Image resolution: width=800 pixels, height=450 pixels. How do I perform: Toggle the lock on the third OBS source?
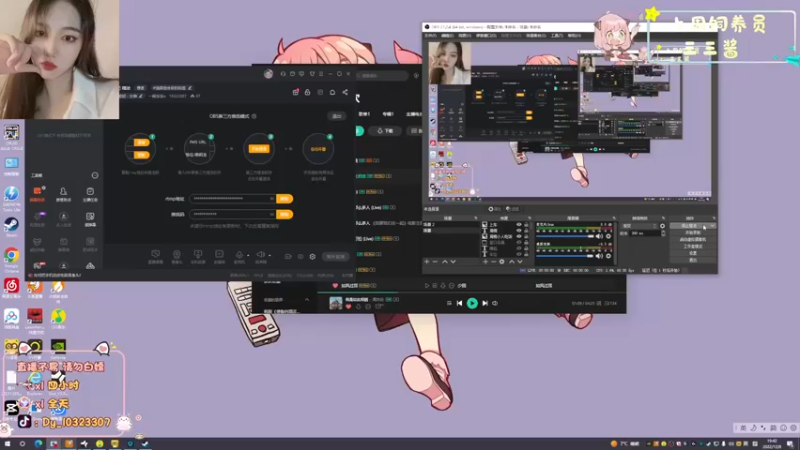(526, 236)
